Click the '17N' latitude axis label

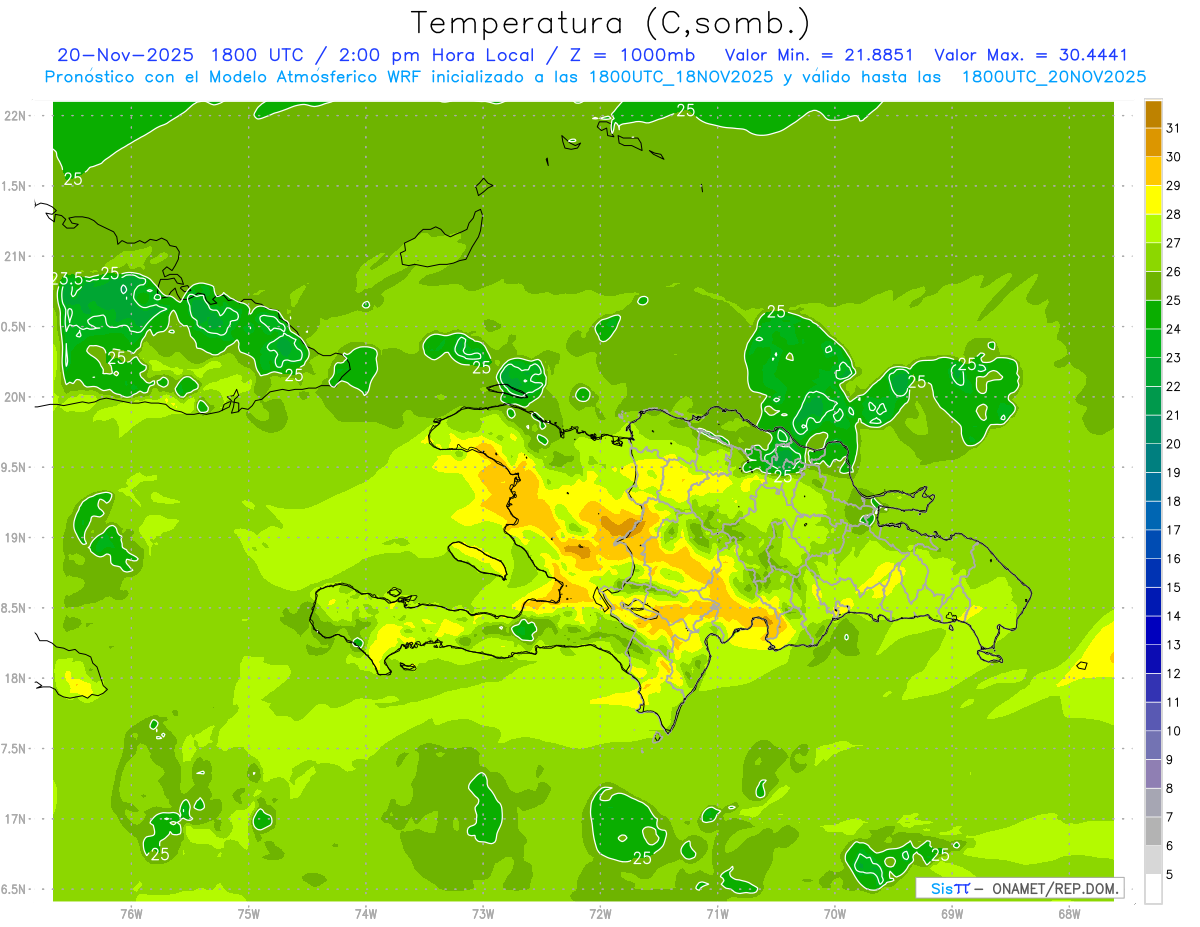tap(16, 819)
